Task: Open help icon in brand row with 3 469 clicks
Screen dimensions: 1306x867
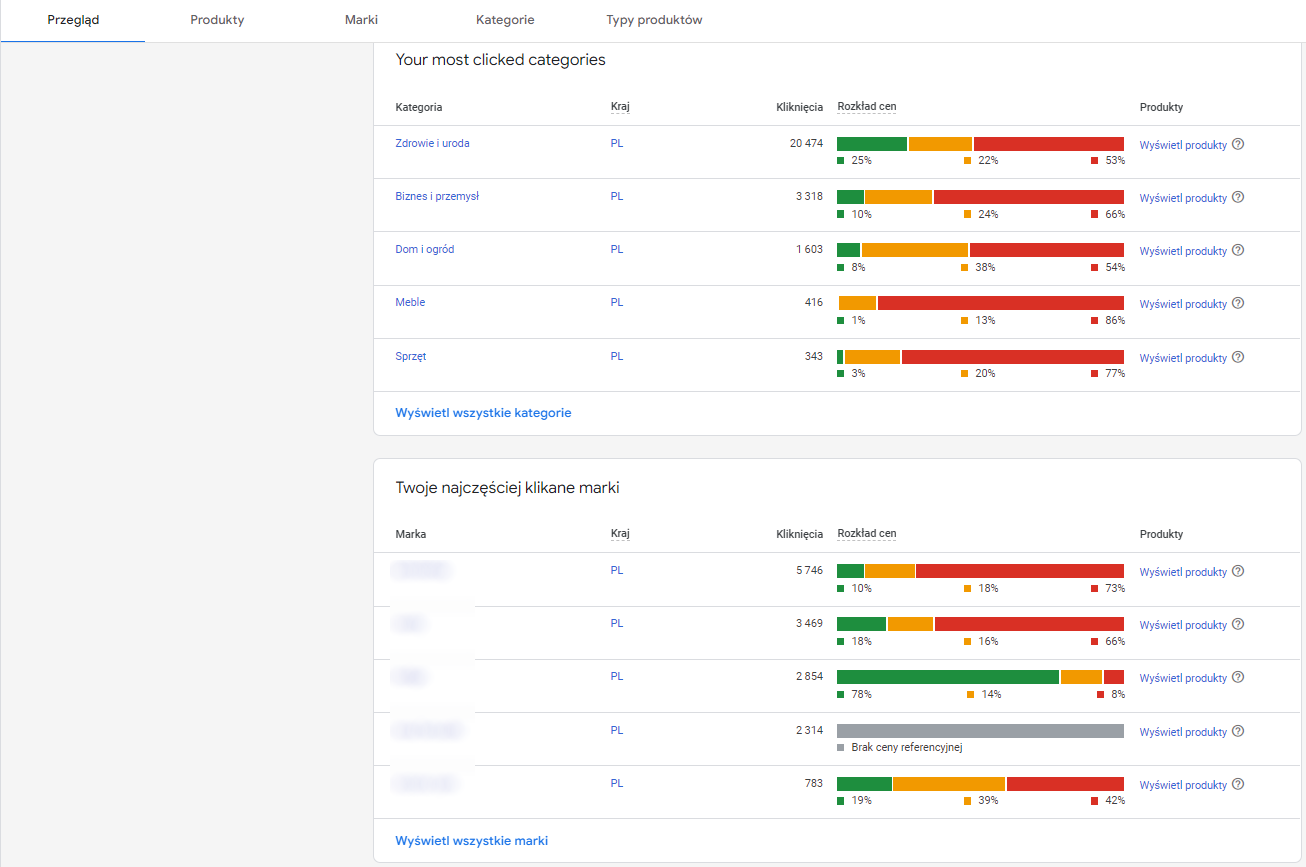Action: point(1238,624)
